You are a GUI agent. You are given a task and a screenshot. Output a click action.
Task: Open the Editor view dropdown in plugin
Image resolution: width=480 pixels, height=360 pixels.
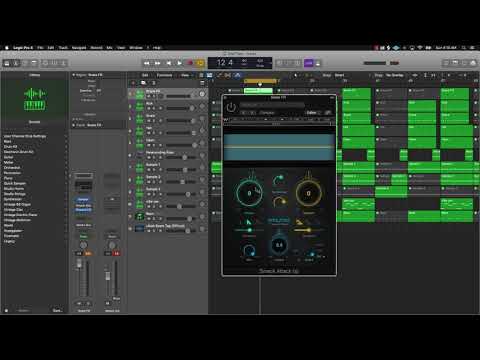click(x=313, y=113)
